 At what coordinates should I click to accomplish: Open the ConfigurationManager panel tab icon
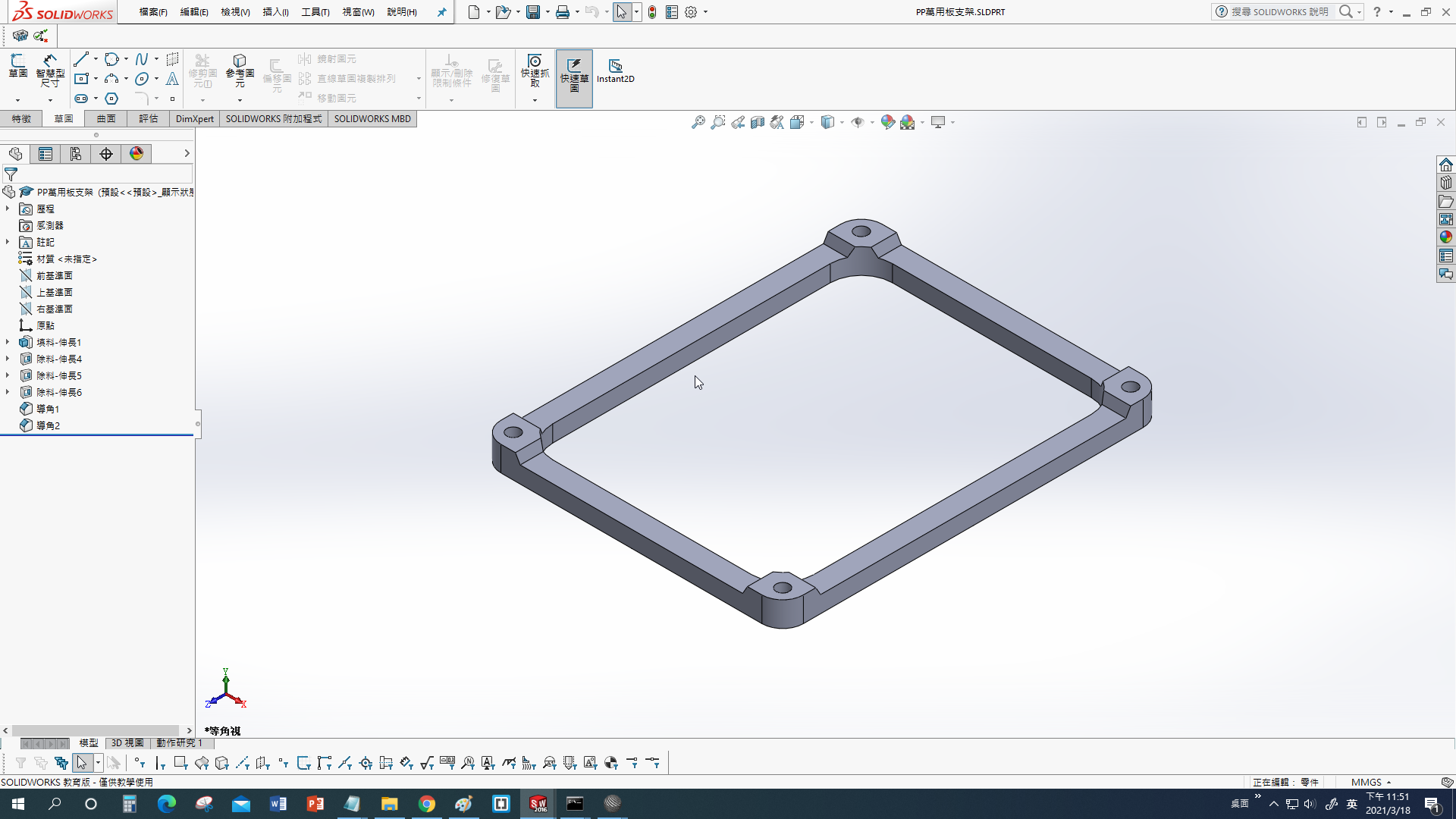pos(76,154)
